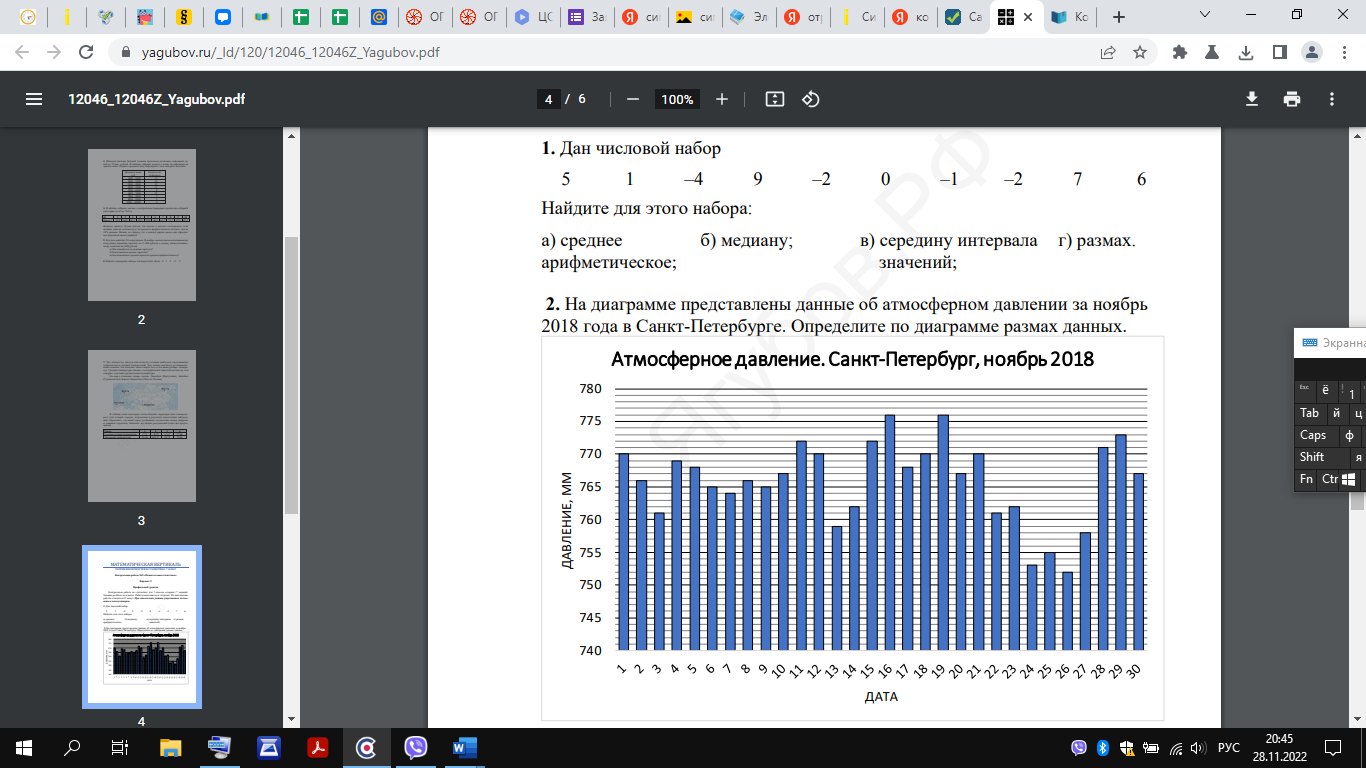Open Microsoft Word from taskbar
Image resolution: width=1366 pixels, height=768 pixels.
click(x=465, y=747)
